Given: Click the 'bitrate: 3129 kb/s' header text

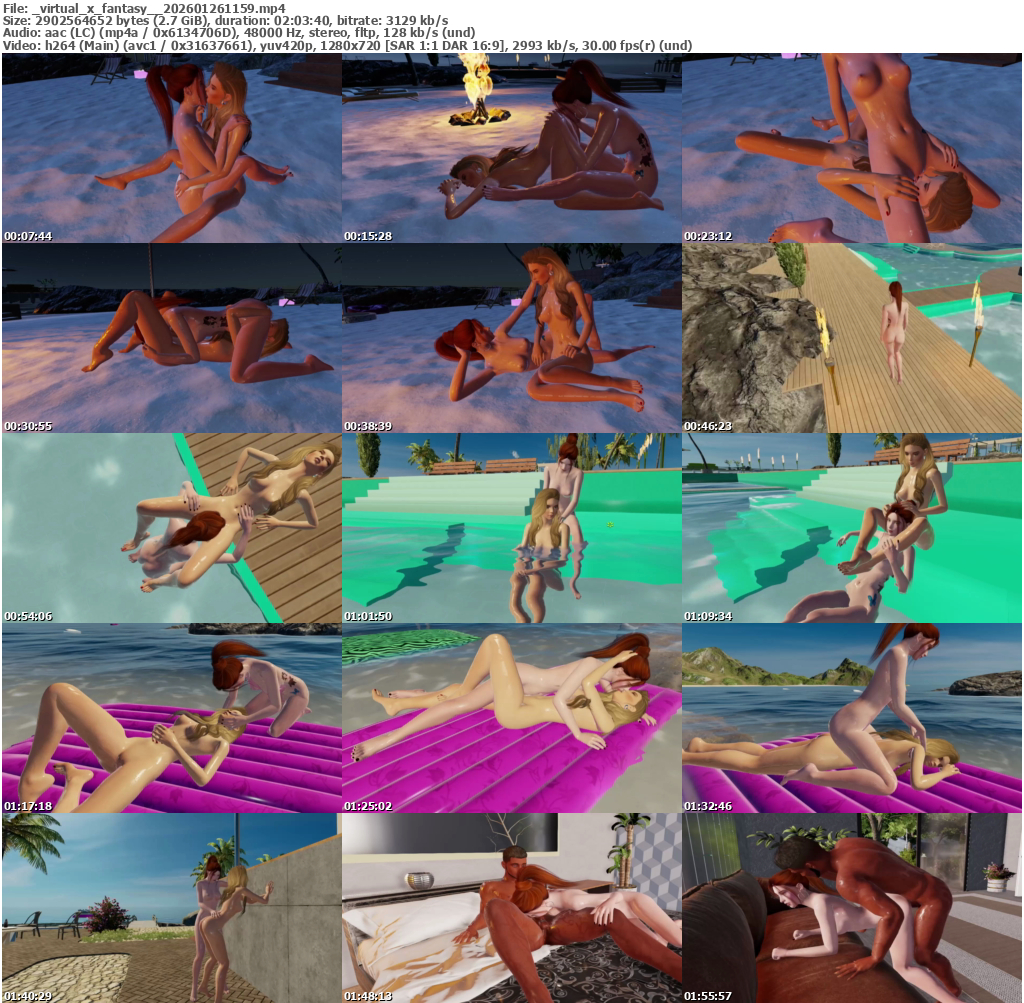Looking at the screenshot, I should pyautogui.click(x=392, y=21).
